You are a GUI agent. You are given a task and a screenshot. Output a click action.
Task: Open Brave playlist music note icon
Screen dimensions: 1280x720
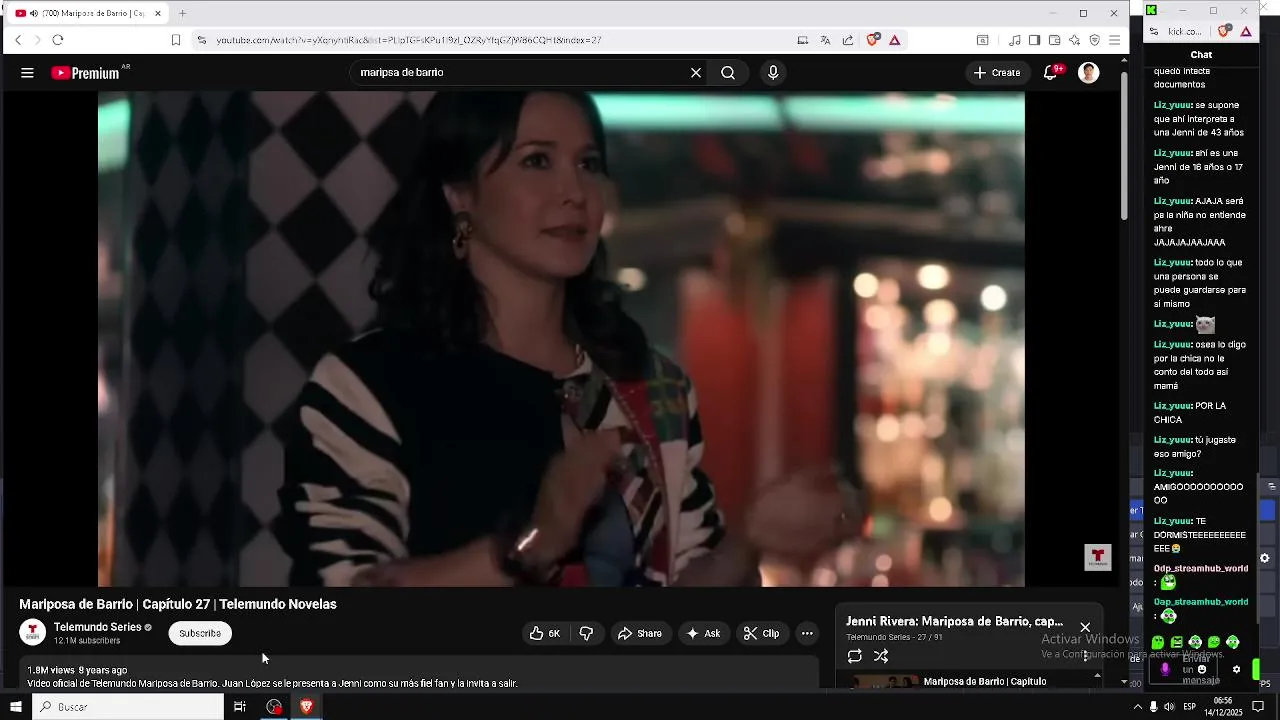coord(1015,40)
